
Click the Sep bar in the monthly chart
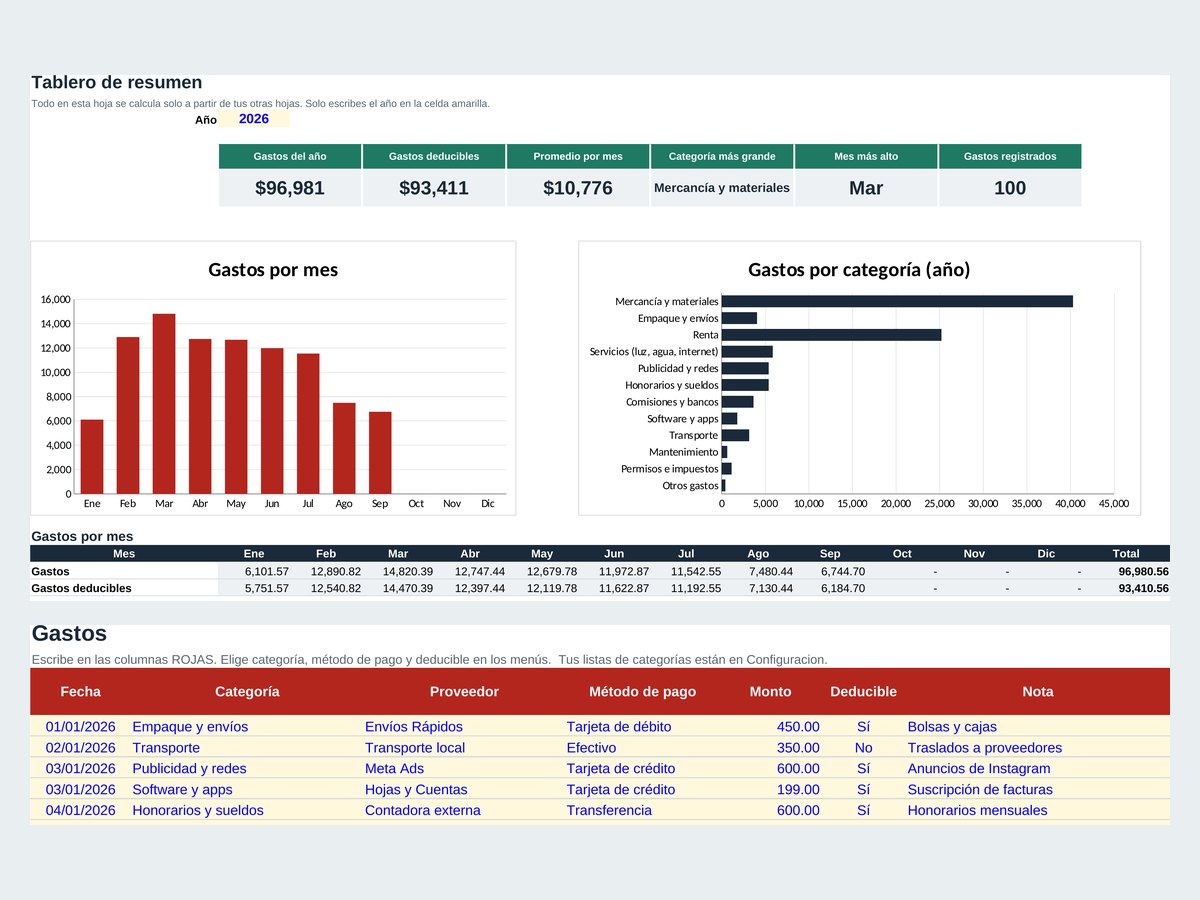point(380,453)
